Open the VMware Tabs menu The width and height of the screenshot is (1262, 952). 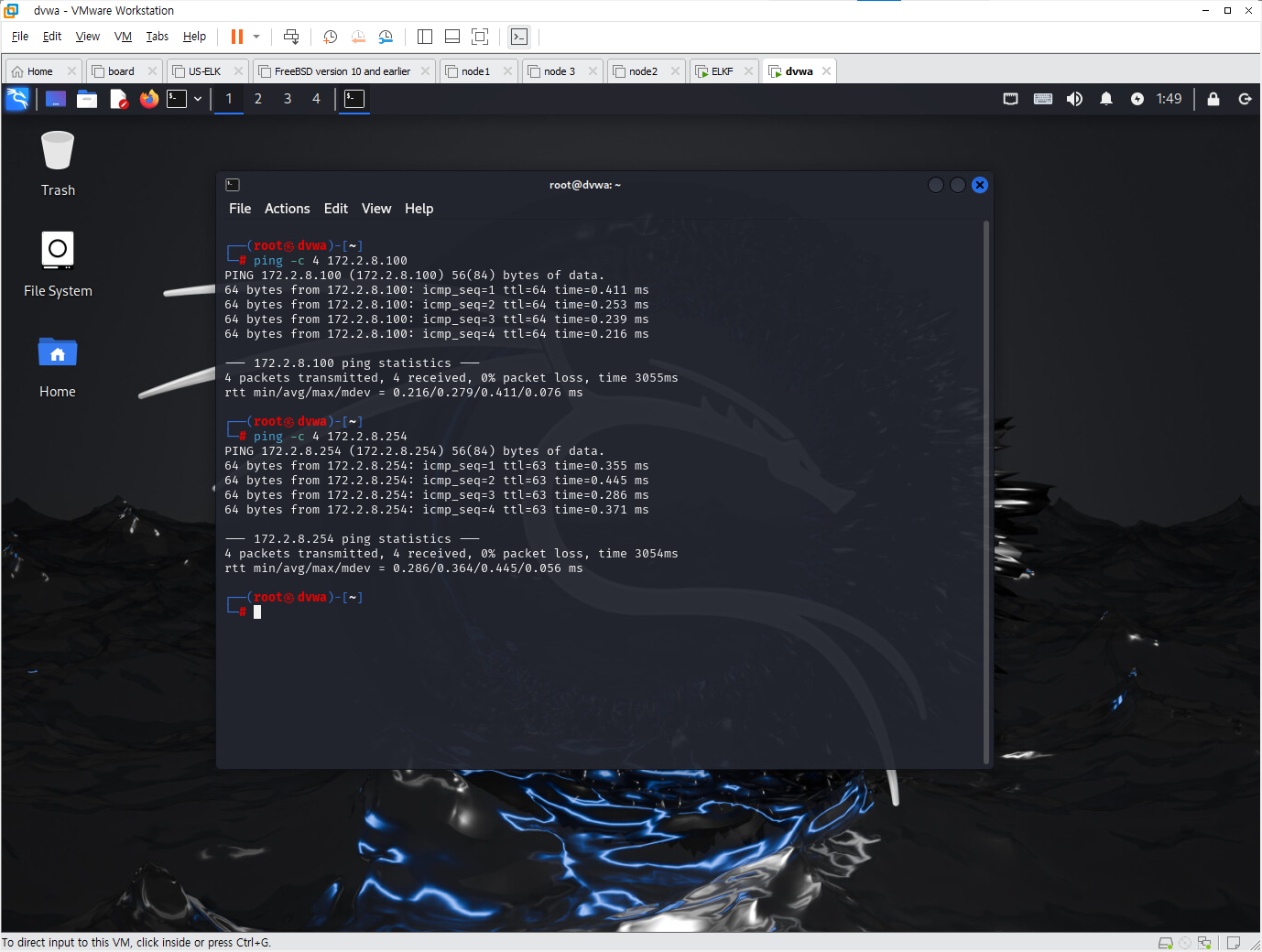coord(158,37)
